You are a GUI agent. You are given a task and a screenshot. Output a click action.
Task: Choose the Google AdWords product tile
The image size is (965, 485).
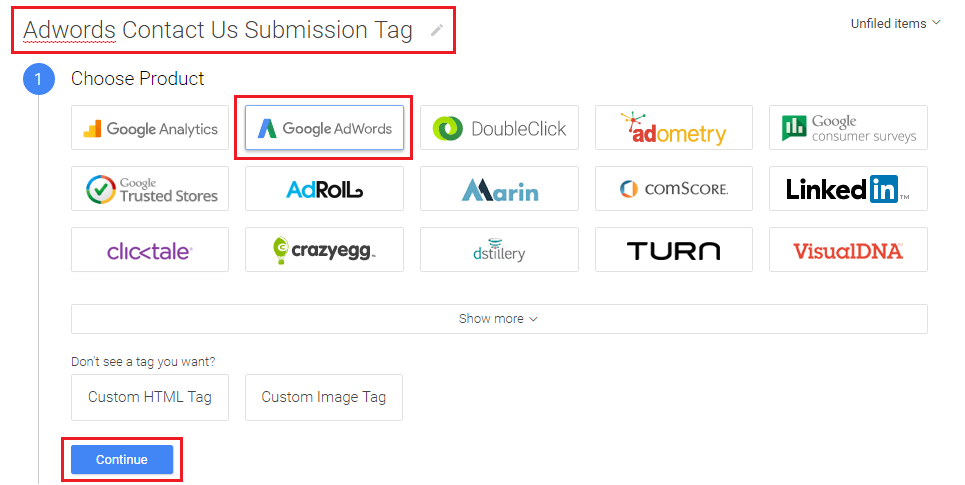324,128
